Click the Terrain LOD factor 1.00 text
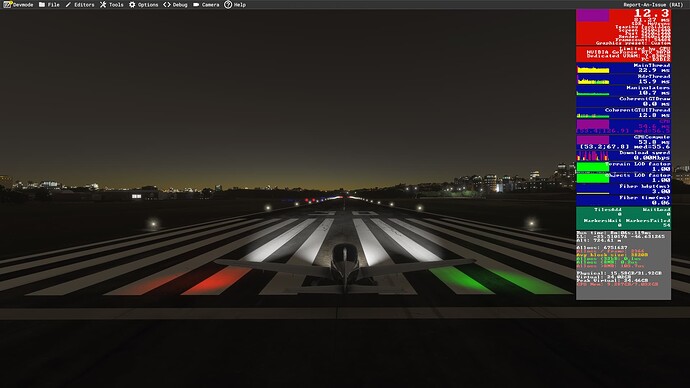 tap(638, 166)
